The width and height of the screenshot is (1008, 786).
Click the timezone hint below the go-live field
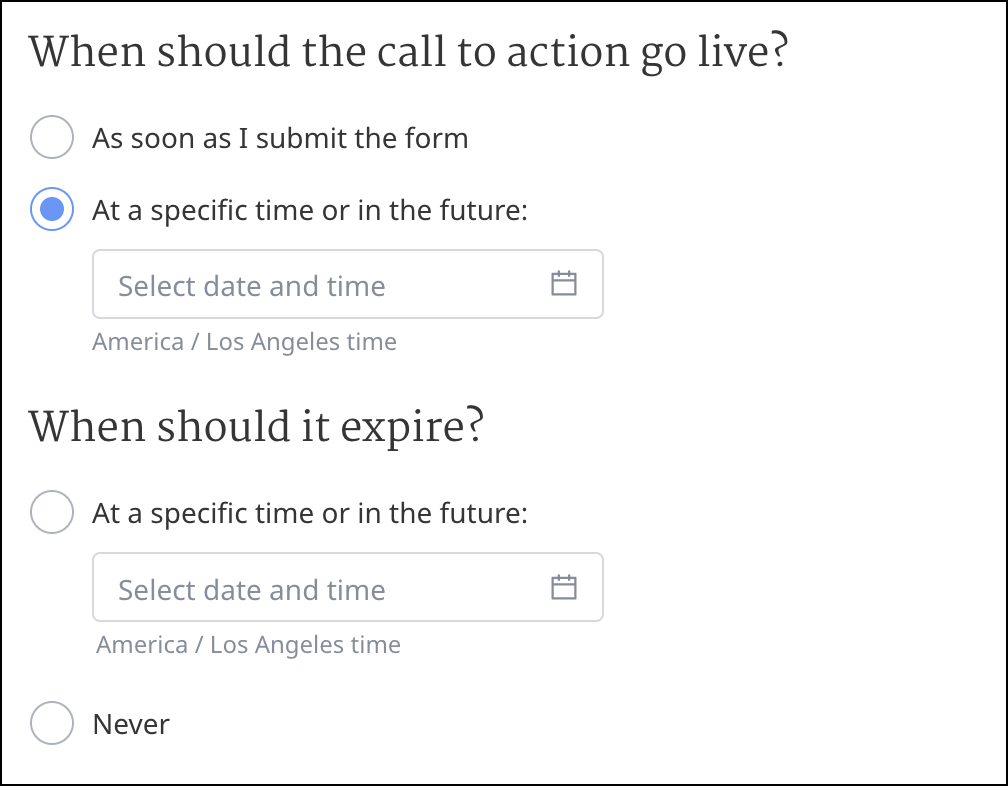[x=244, y=342]
